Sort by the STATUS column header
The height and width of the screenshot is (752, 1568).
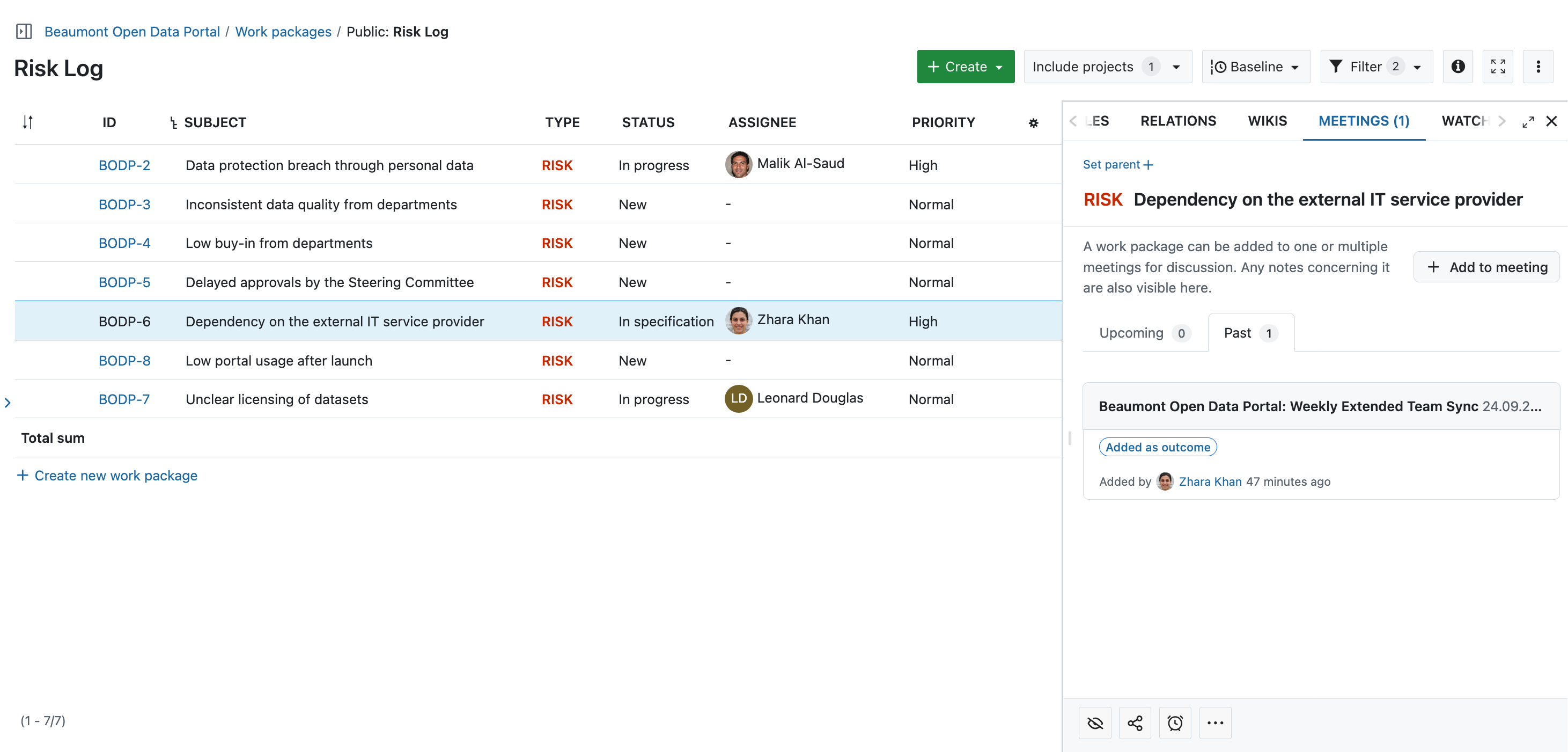pyautogui.click(x=647, y=122)
